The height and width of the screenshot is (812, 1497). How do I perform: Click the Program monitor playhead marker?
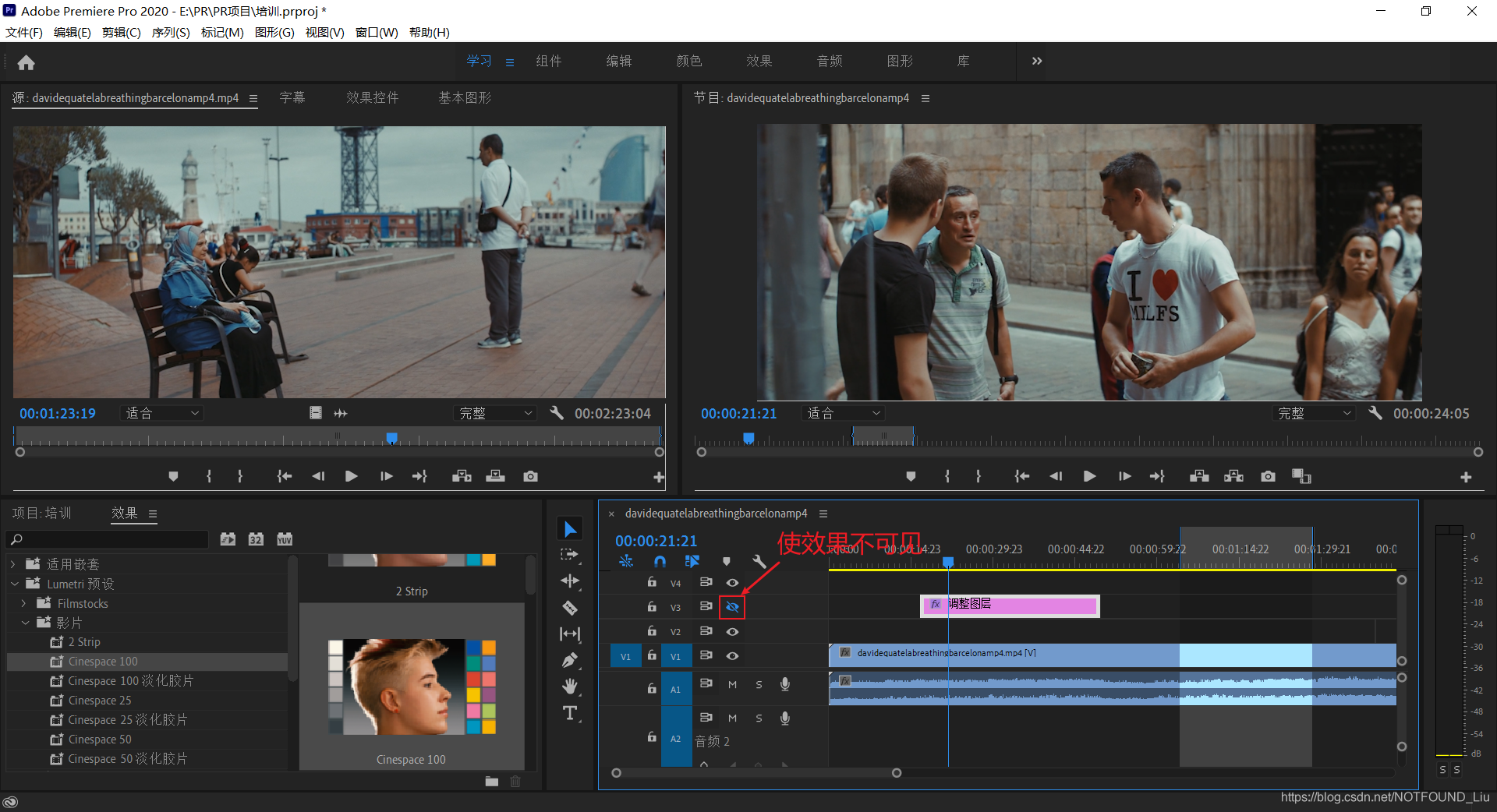click(748, 438)
